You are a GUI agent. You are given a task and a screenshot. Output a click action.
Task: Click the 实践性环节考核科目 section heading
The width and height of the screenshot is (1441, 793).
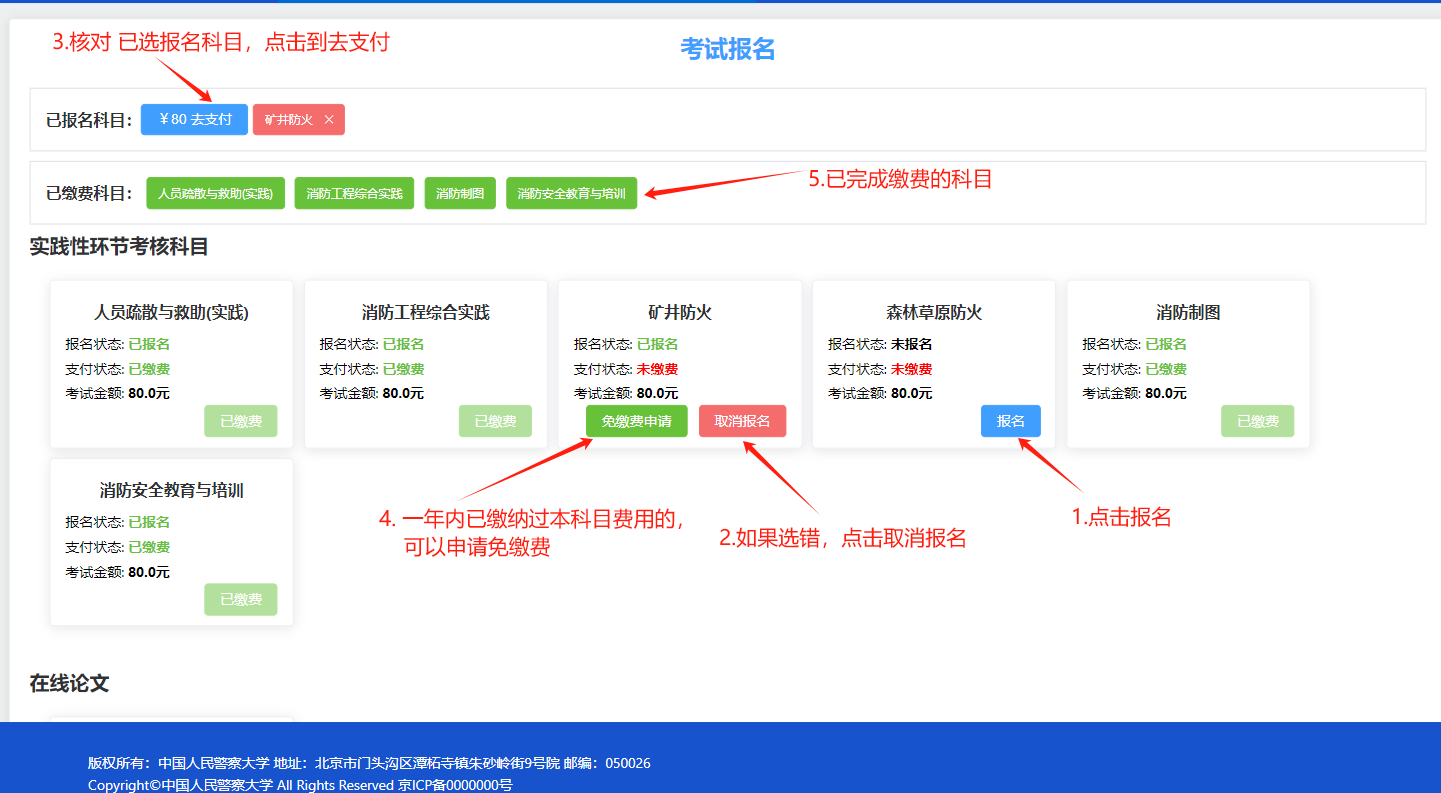119,247
